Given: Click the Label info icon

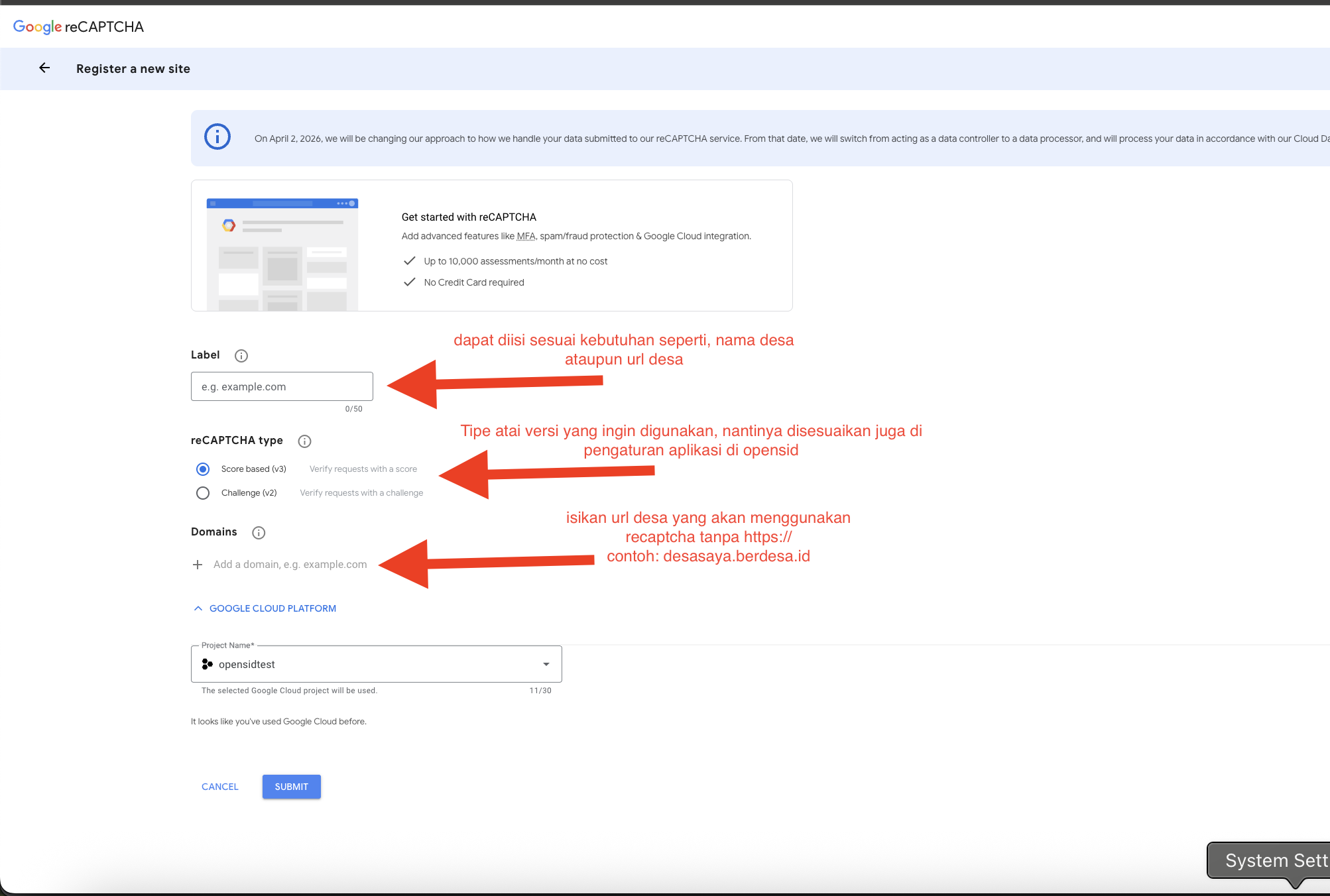Looking at the screenshot, I should click(x=241, y=356).
